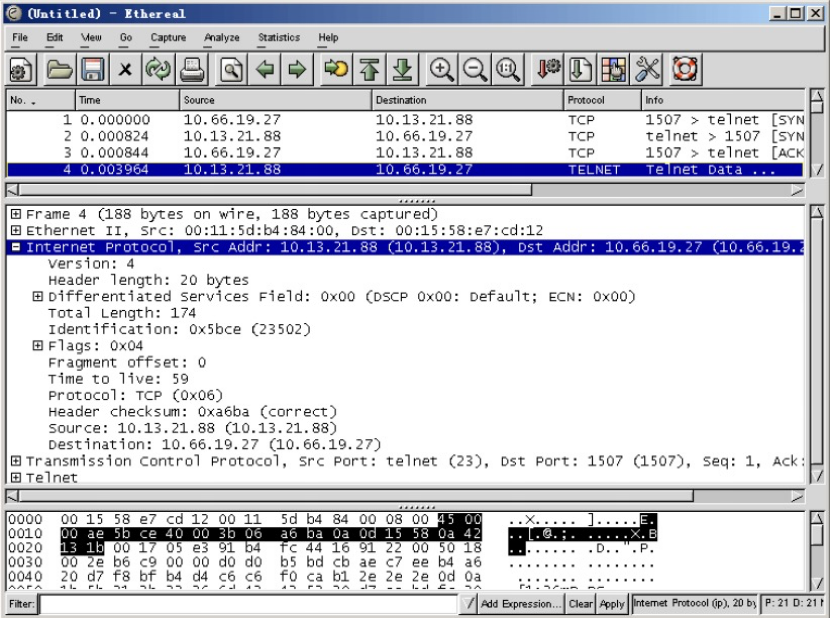This screenshot has height=618, width=830.
Task: Open the Edit menu
Action: pos(55,38)
